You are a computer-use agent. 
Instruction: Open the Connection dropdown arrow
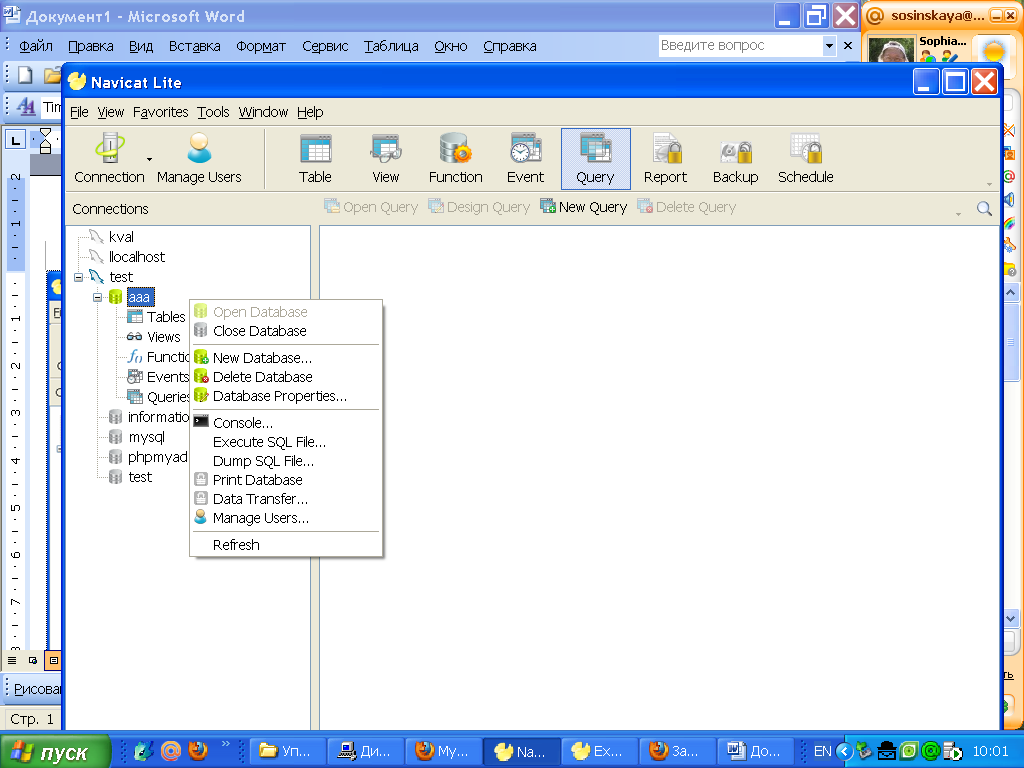pos(150,159)
